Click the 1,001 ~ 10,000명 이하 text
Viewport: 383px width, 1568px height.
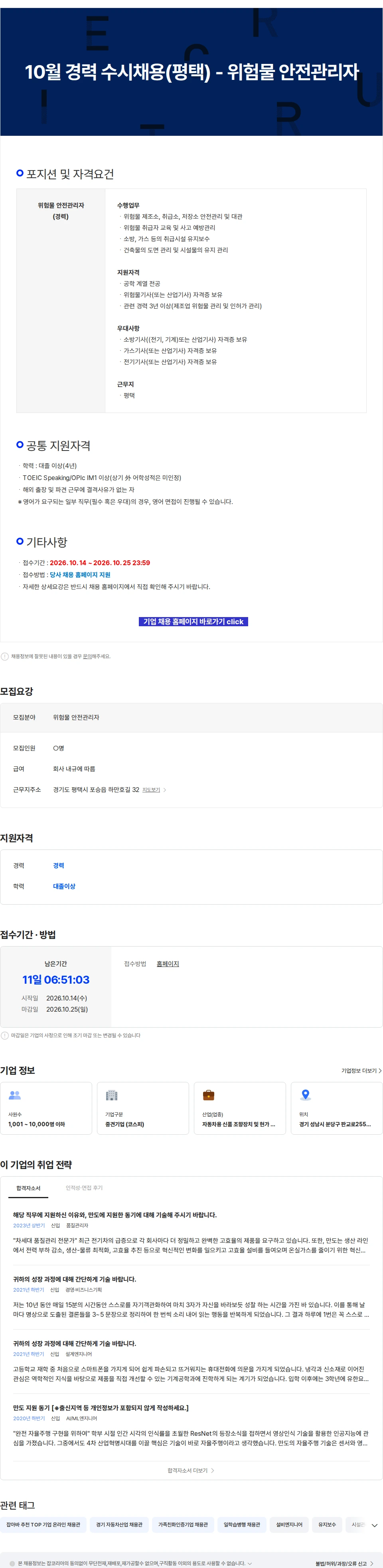coord(36,1124)
